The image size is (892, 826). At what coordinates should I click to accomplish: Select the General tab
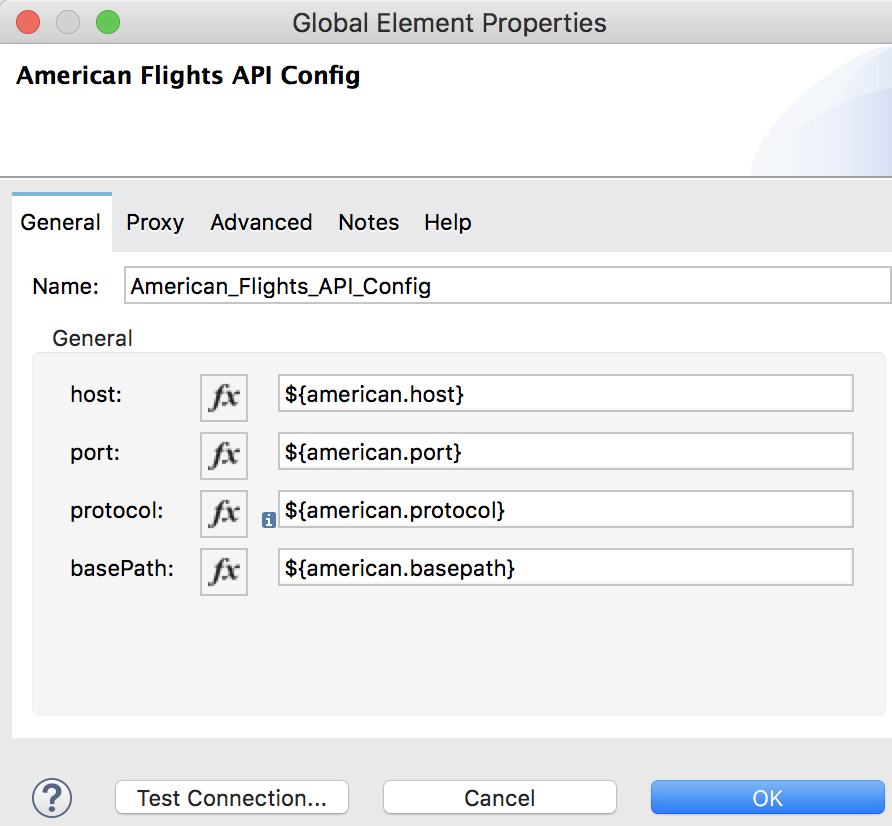tap(61, 222)
